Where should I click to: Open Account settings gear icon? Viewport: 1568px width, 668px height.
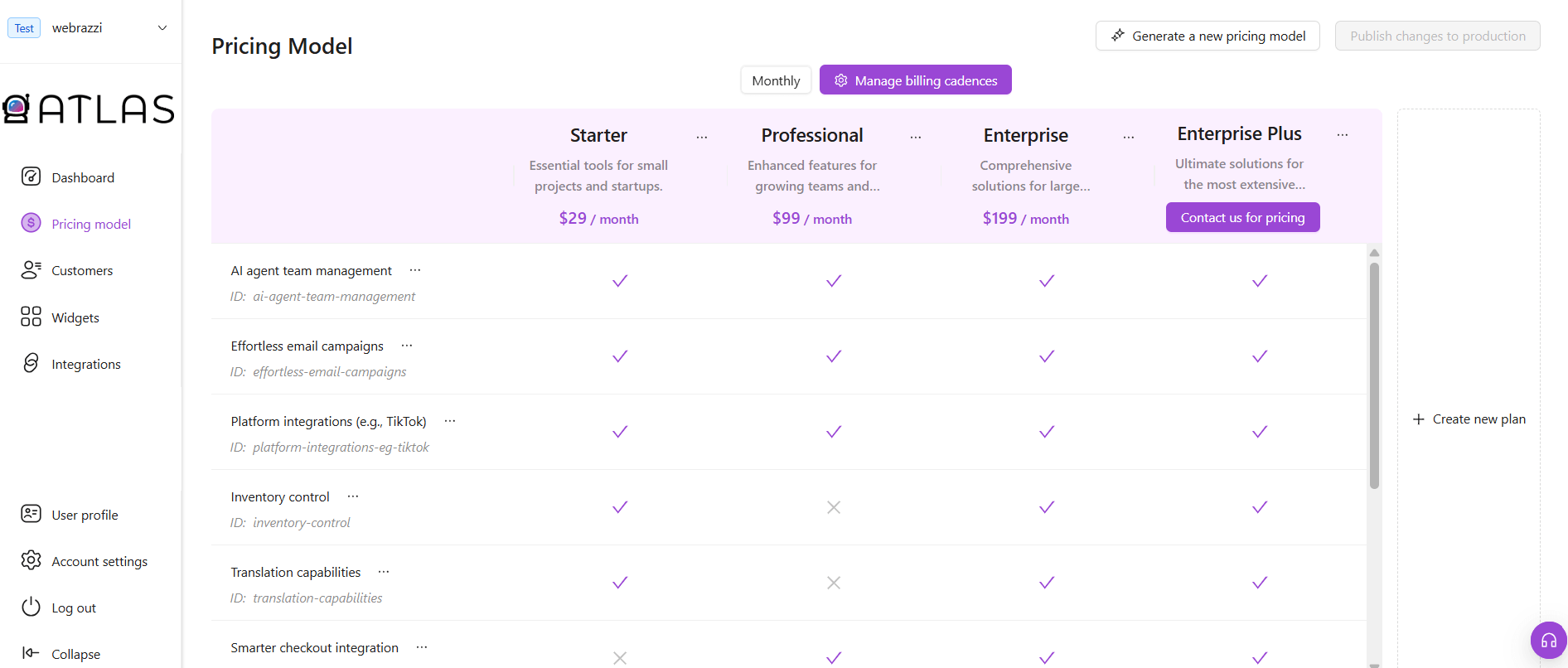(31, 560)
